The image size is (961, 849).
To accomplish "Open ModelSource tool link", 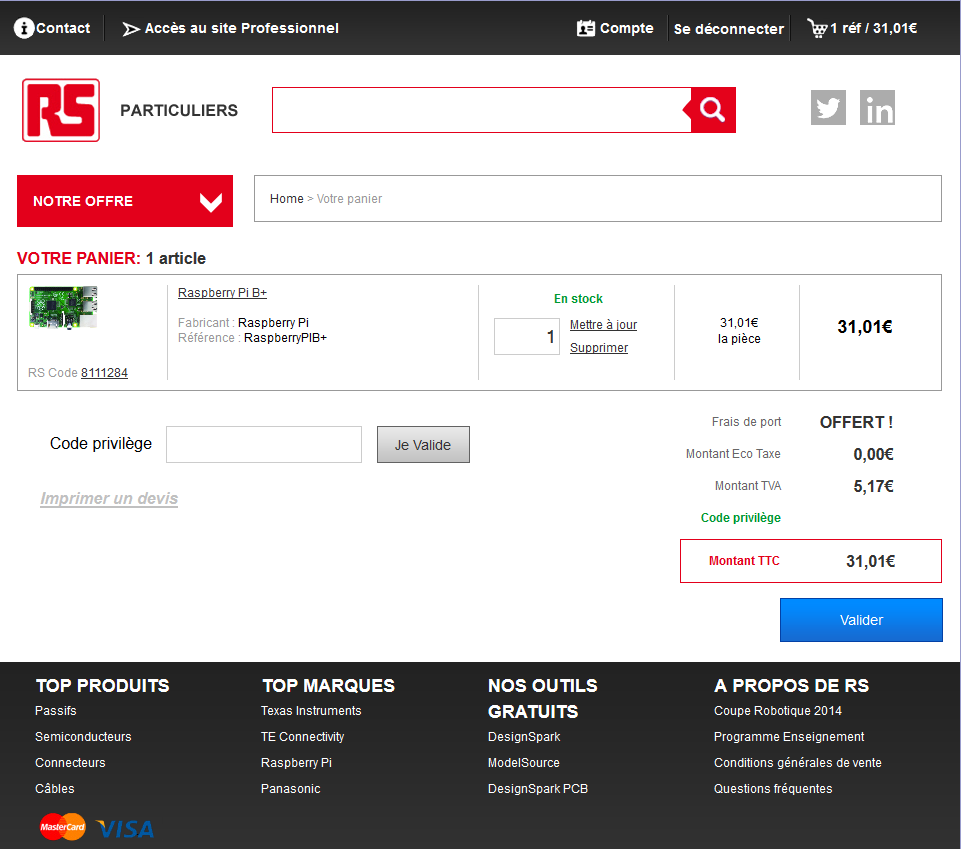I will (x=524, y=763).
